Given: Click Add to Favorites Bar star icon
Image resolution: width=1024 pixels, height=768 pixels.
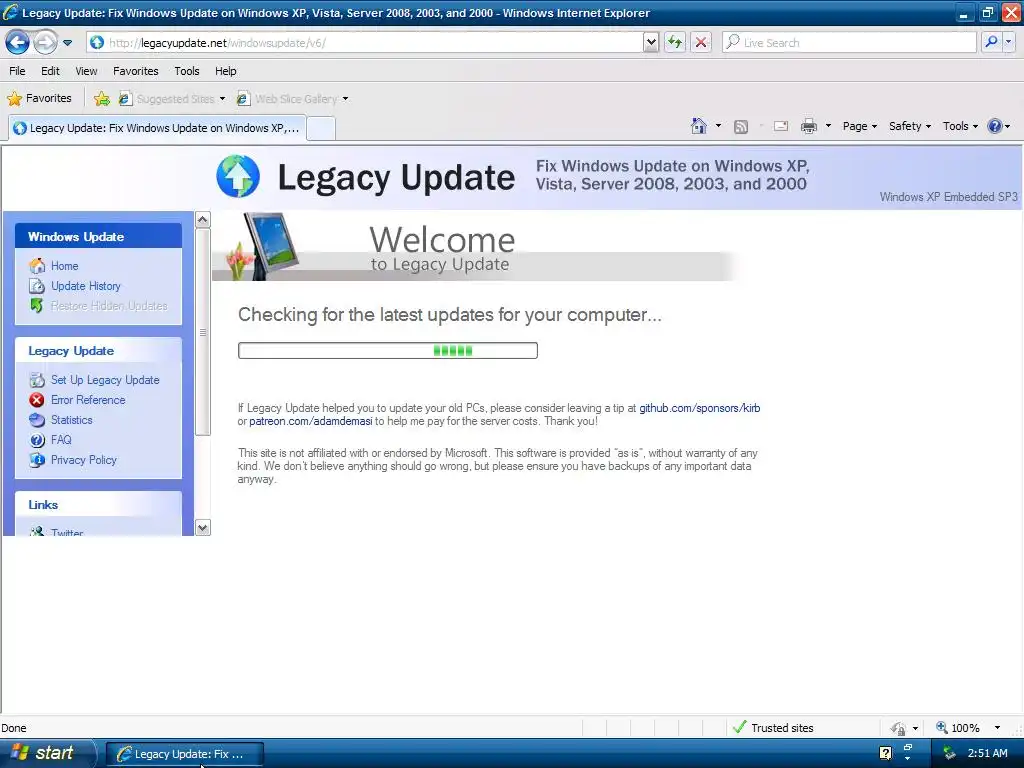Looking at the screenshot, I should tap(101, 99).
